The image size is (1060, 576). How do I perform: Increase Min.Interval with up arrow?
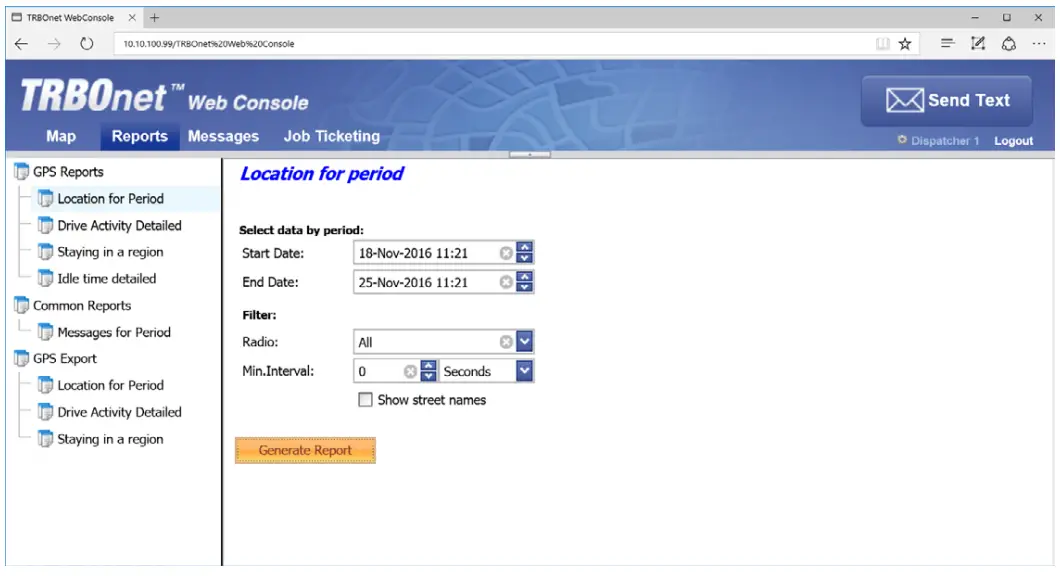tap(429, 366)
